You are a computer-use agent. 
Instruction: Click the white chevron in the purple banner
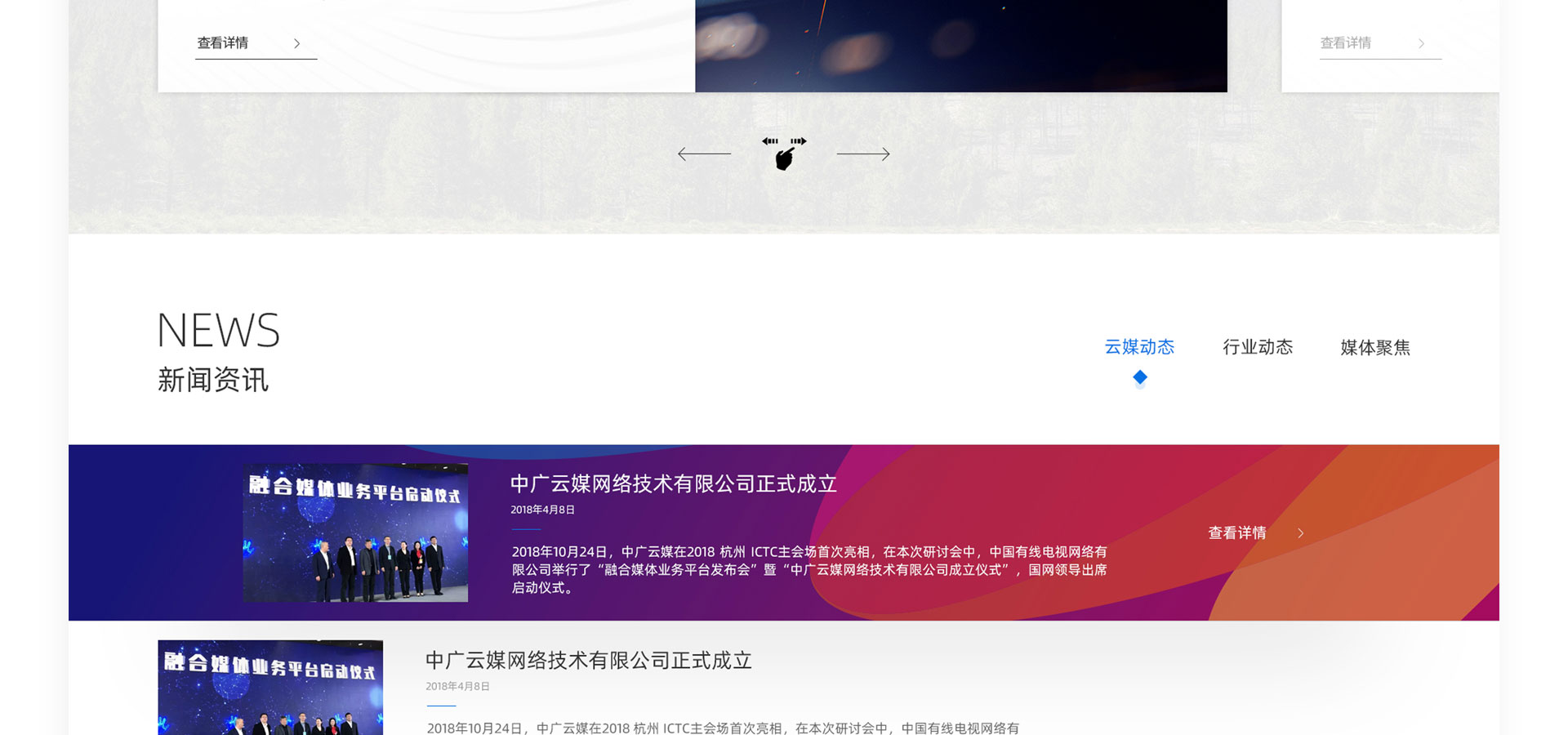1301,533
